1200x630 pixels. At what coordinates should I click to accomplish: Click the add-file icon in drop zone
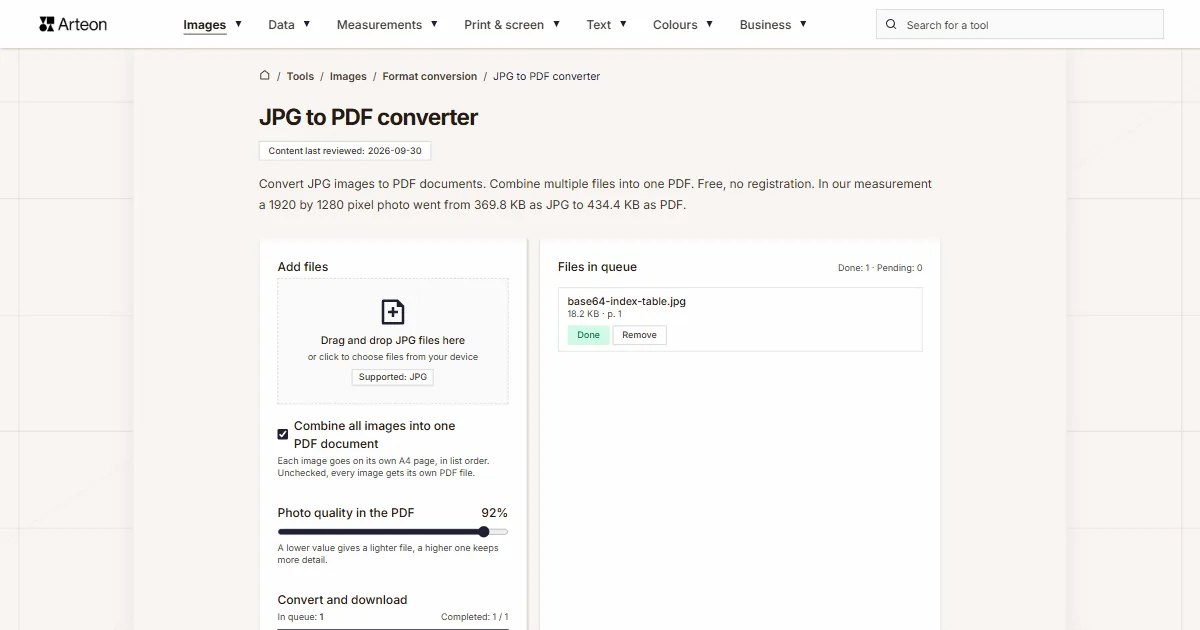pos(393,312)
